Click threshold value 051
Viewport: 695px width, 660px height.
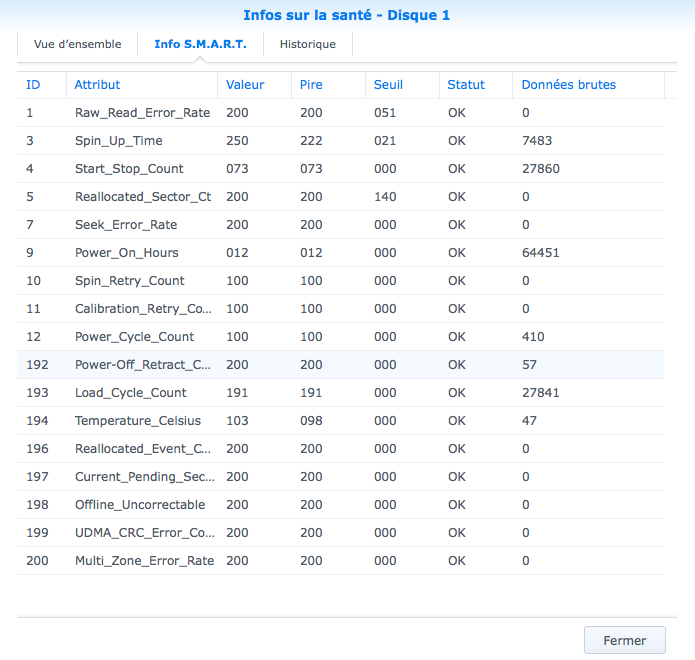coord(385,113)
